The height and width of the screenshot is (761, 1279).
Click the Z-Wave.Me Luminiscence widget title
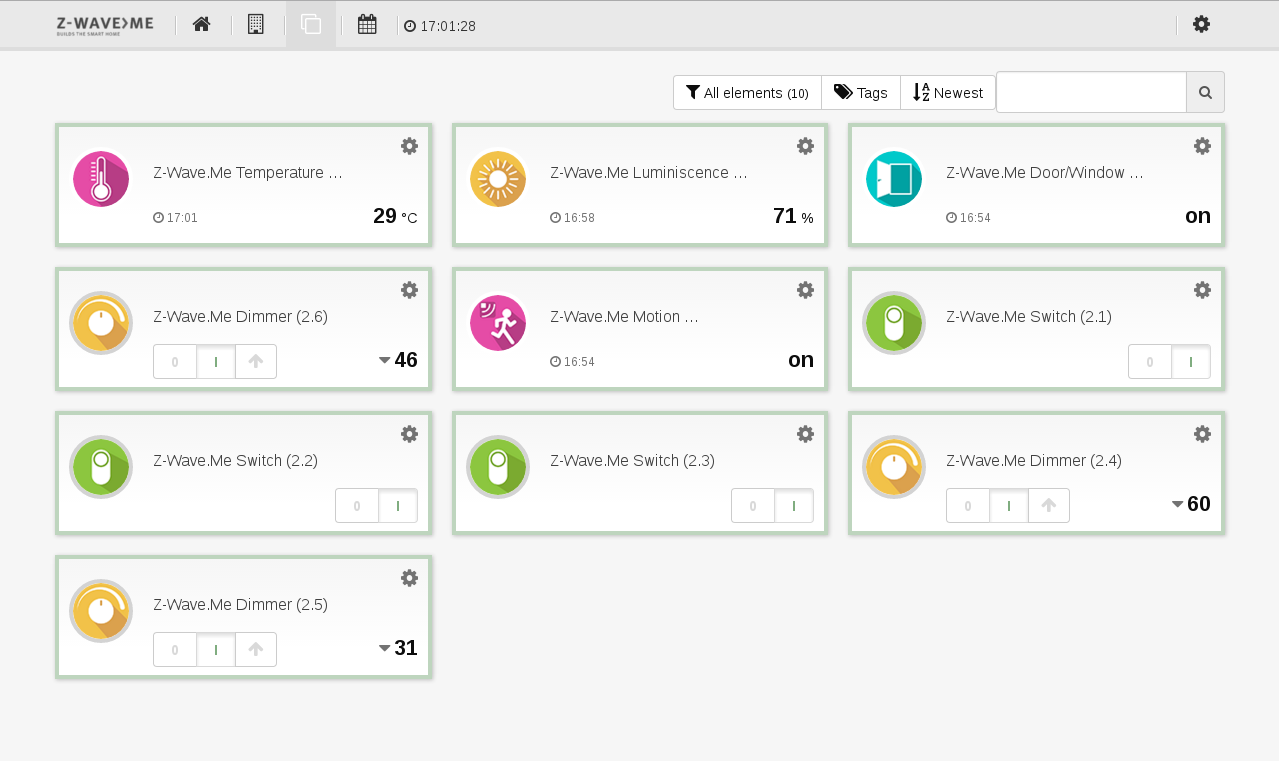[x=649, y=173]
